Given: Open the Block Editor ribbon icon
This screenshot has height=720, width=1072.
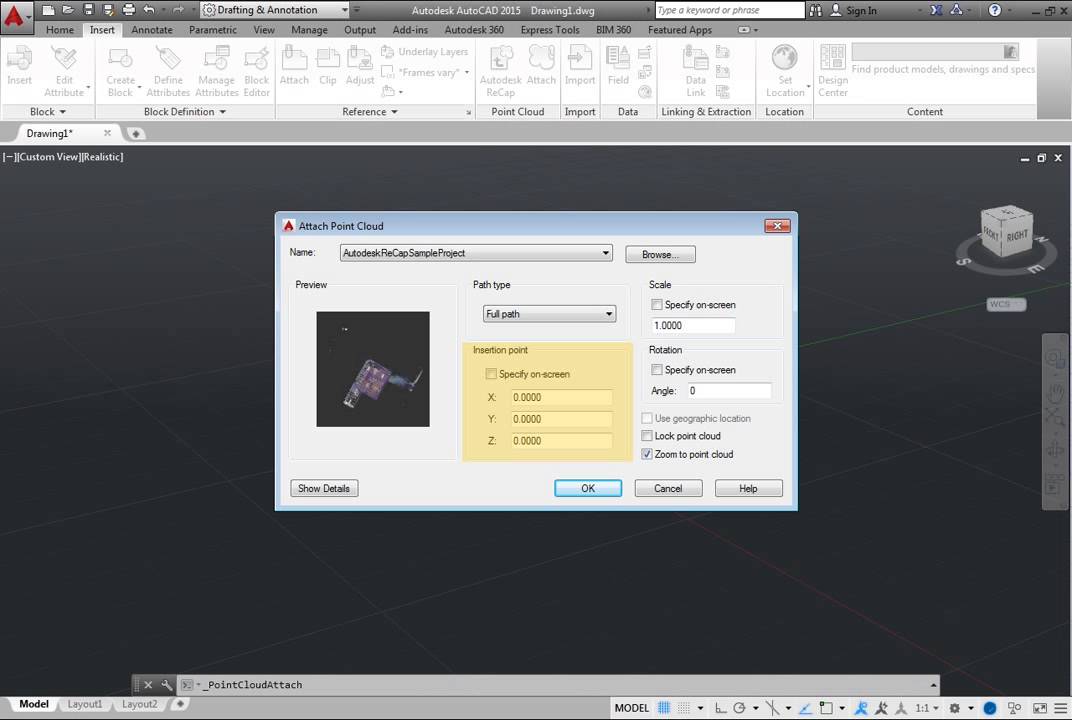Looking at the screenshot, I should pos(256,59).
